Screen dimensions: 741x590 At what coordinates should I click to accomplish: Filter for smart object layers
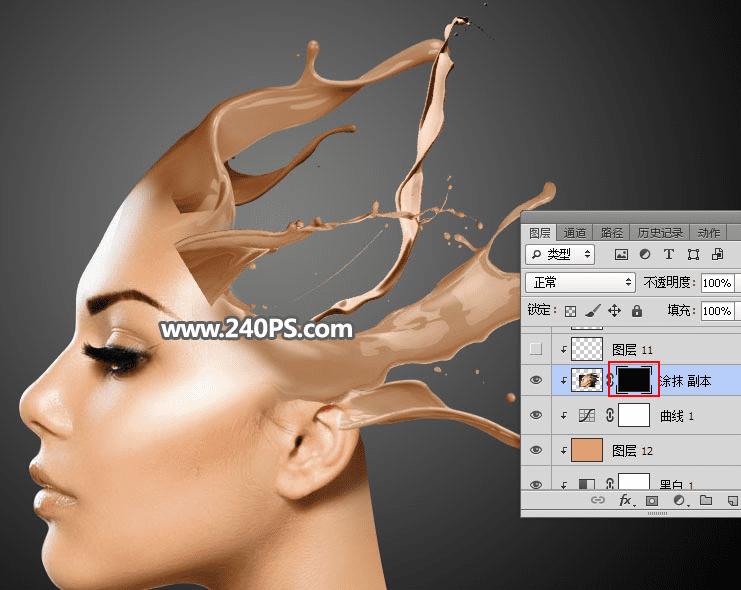(717, 254)
